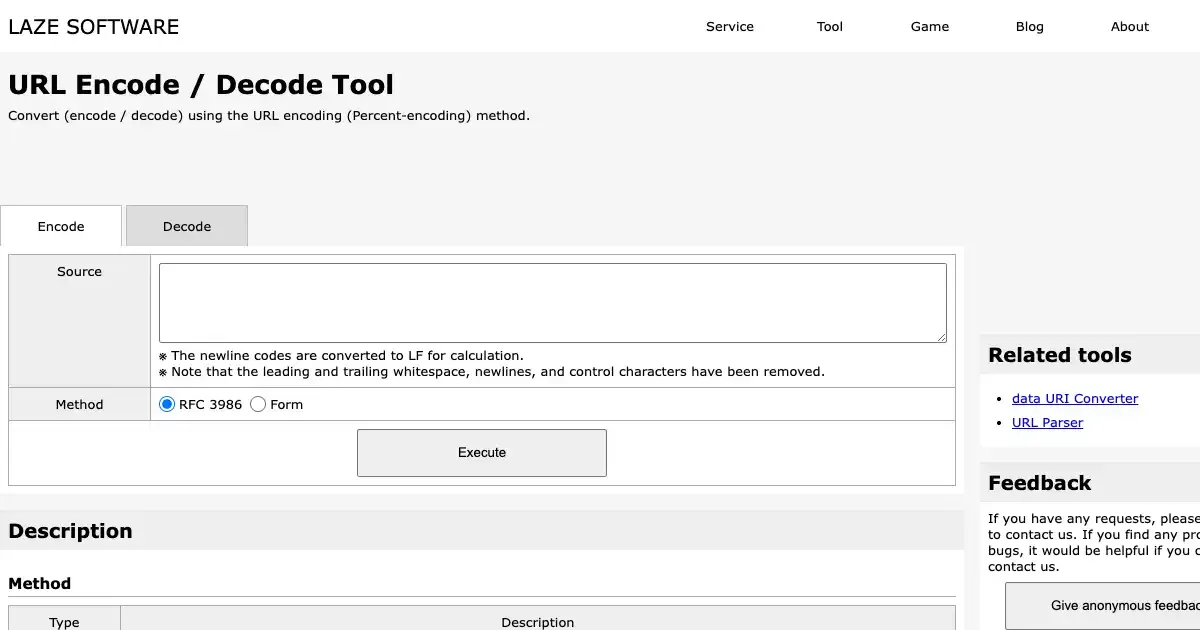Open the URL Parser related tool
This screenshot has height=630, width=1200.
click(1047, 423)
